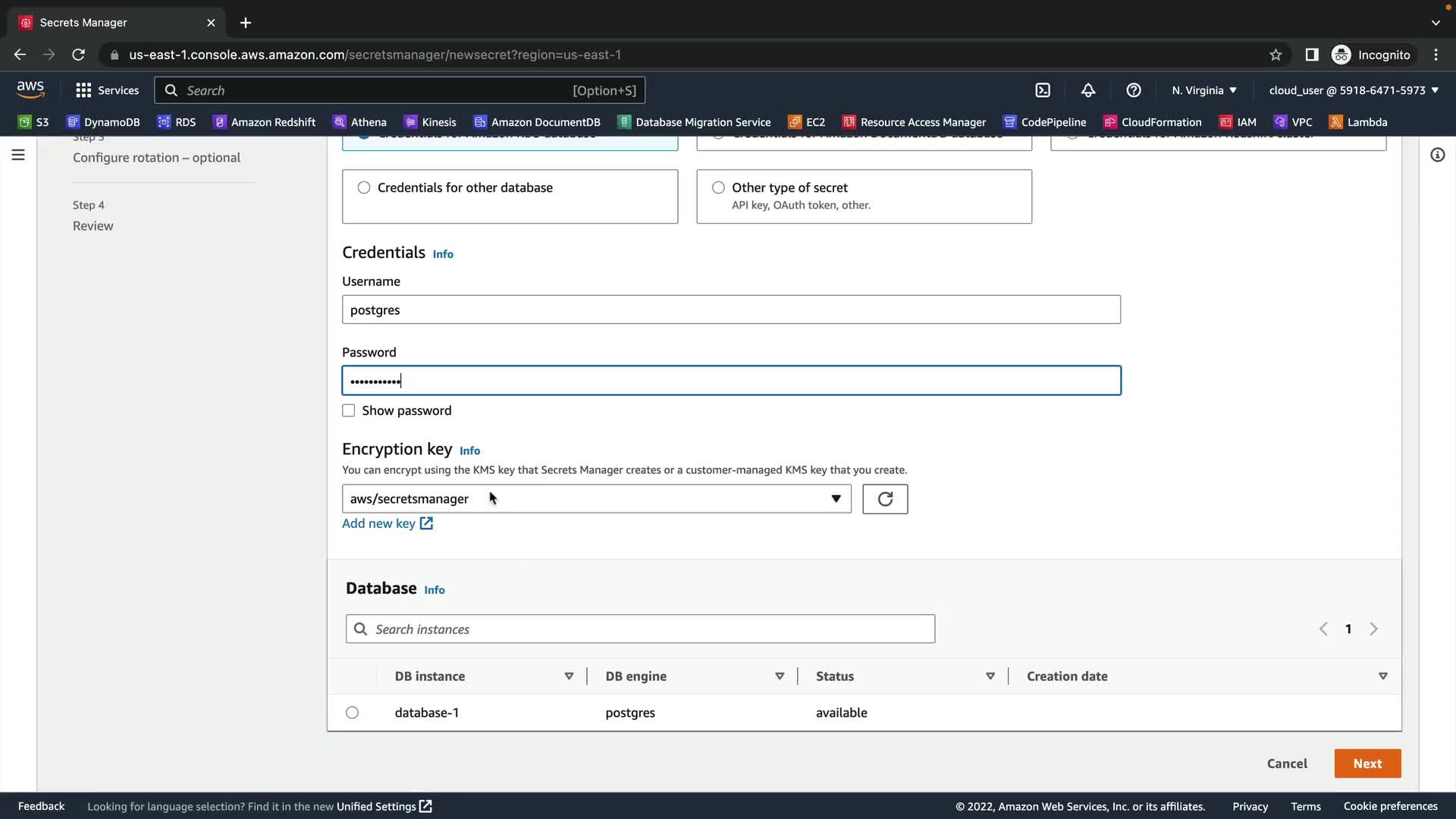
Task: Open the cloud_user account menu
Action: [1354, 90]
